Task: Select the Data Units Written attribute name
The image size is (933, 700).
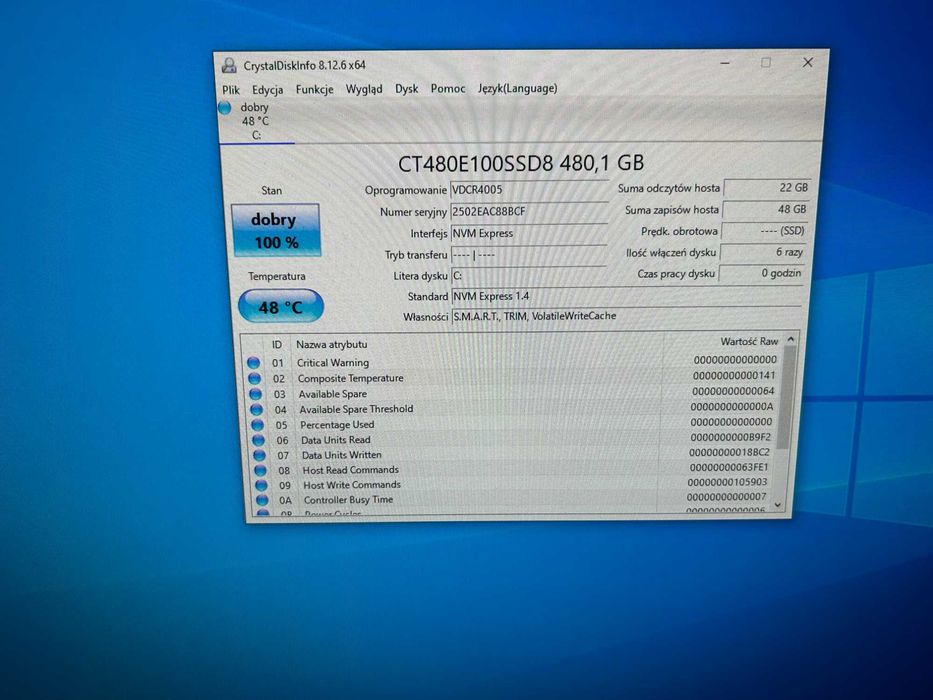Action: click(x=342, y=455)
